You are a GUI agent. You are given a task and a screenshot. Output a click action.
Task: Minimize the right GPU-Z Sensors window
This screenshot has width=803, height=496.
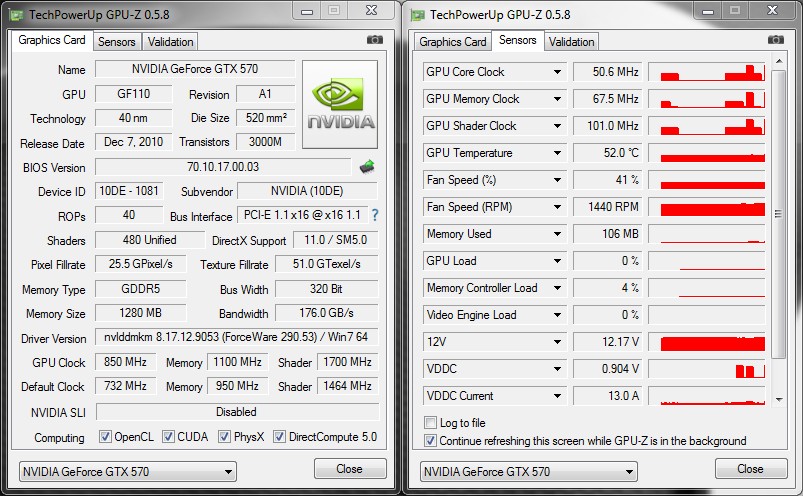tap(708, 11)
